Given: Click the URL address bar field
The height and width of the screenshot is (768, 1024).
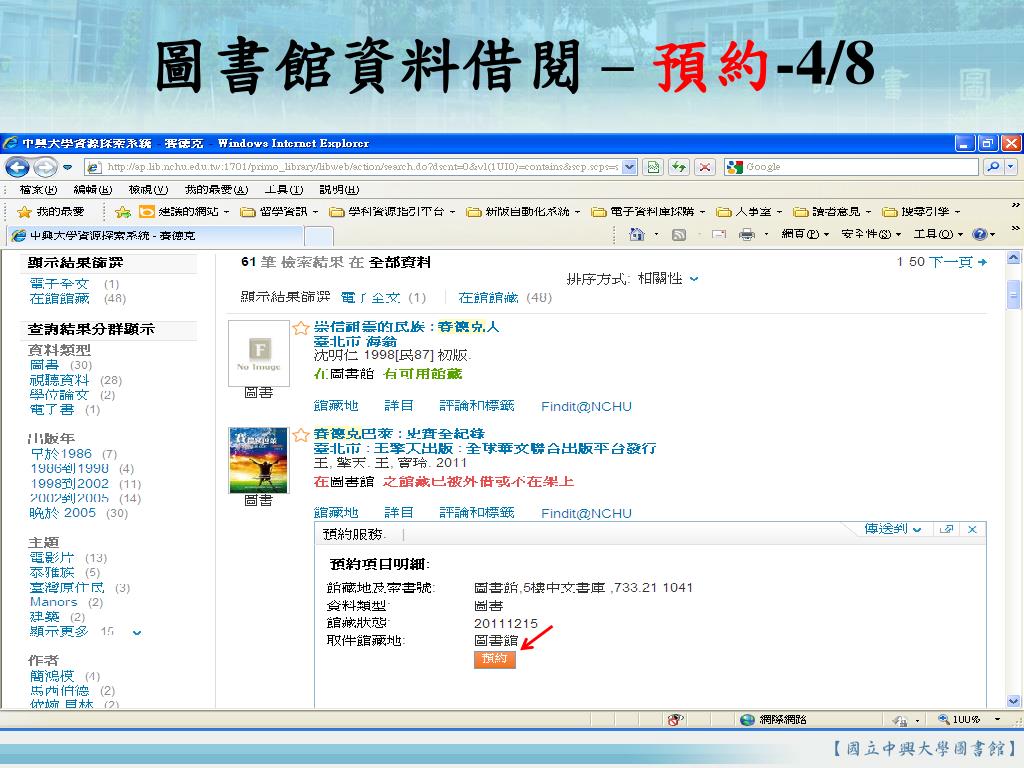Looking at the screenshot, I should (362, 167).
